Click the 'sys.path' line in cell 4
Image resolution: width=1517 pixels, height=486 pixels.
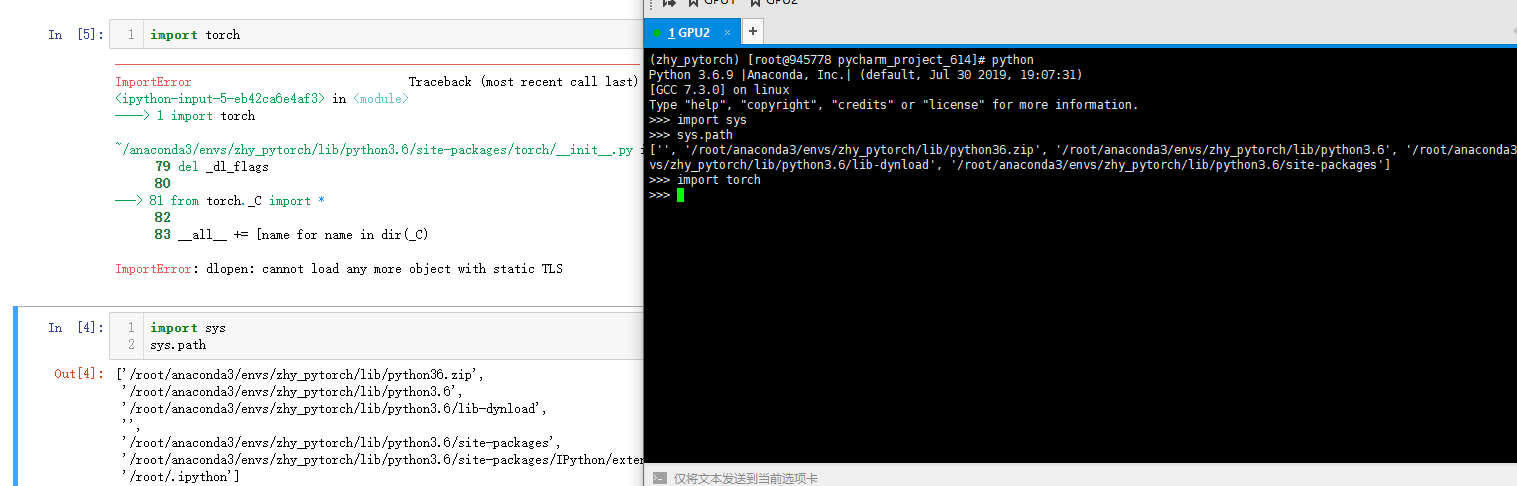[x=178, y=345]
